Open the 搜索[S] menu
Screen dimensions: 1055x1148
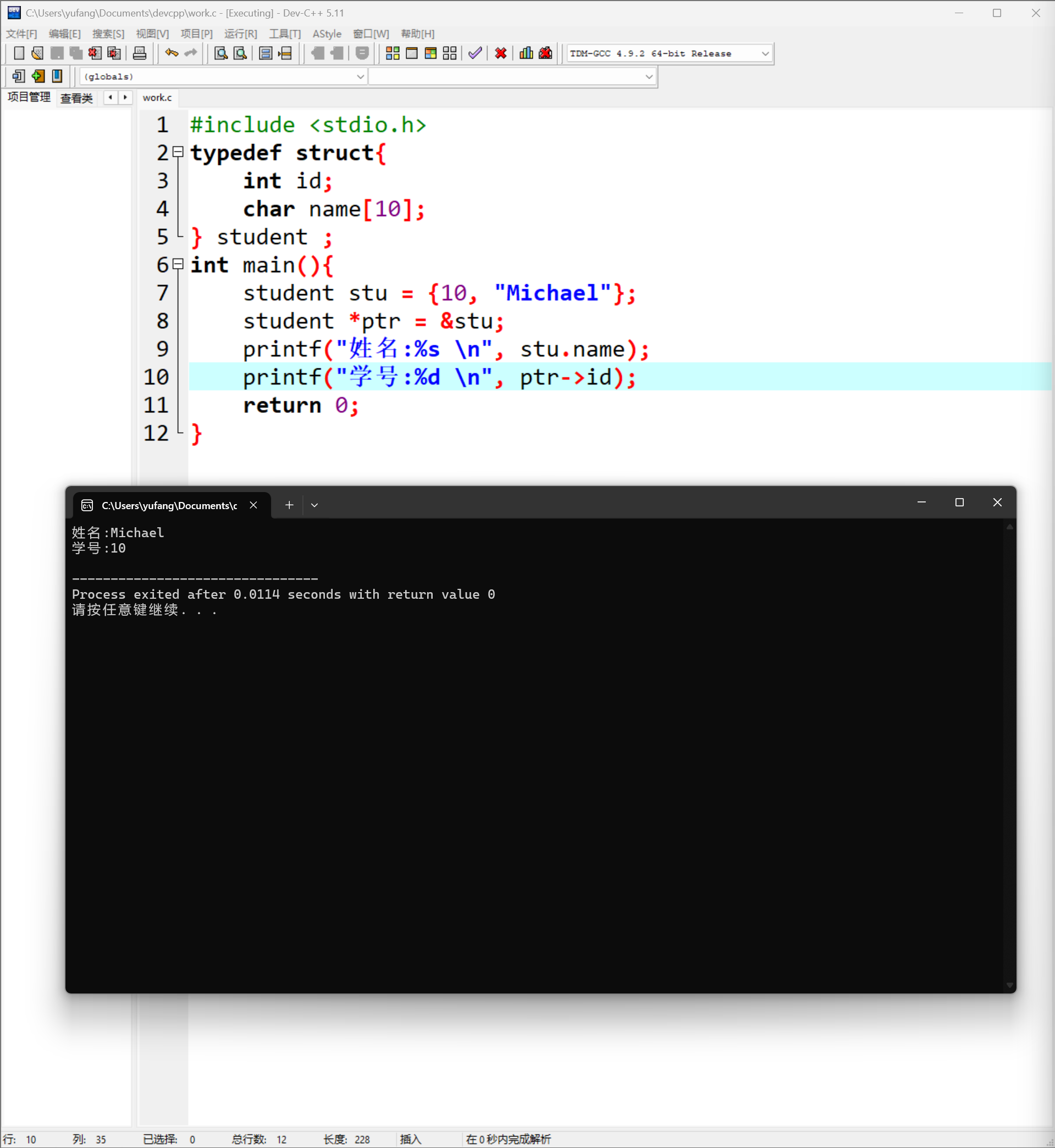[x=108, y=34]
